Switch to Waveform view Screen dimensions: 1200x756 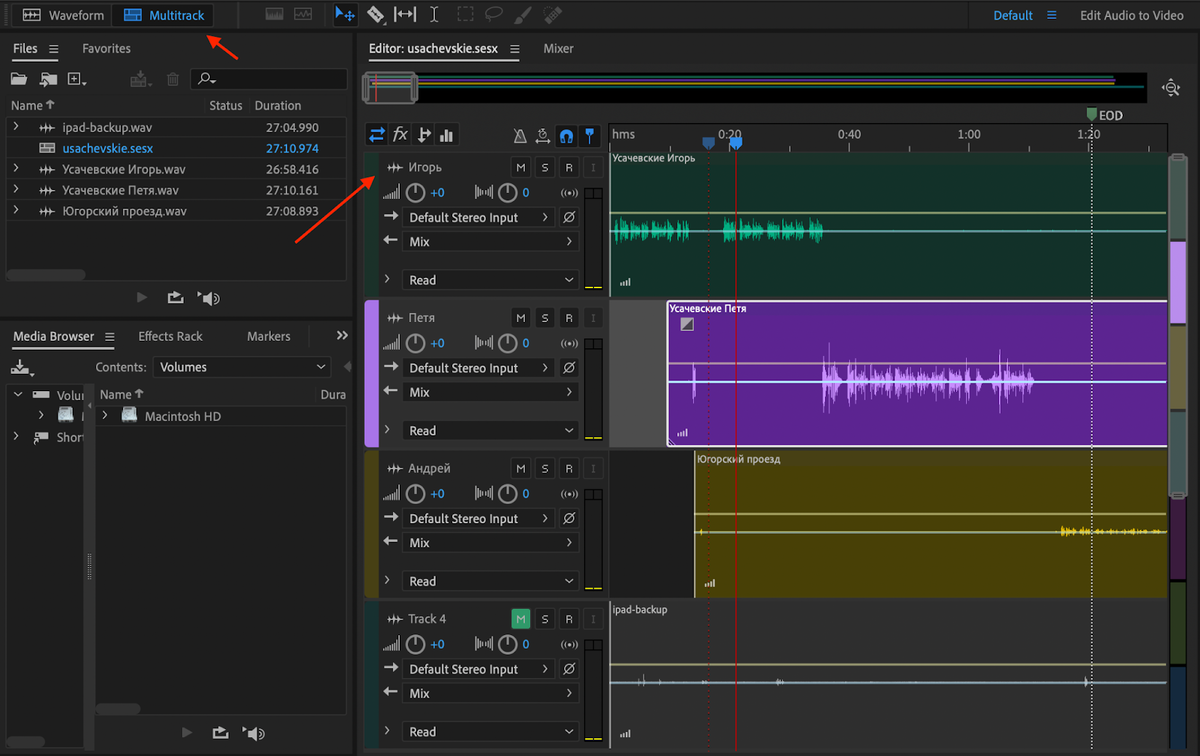[x=63, y=15]
